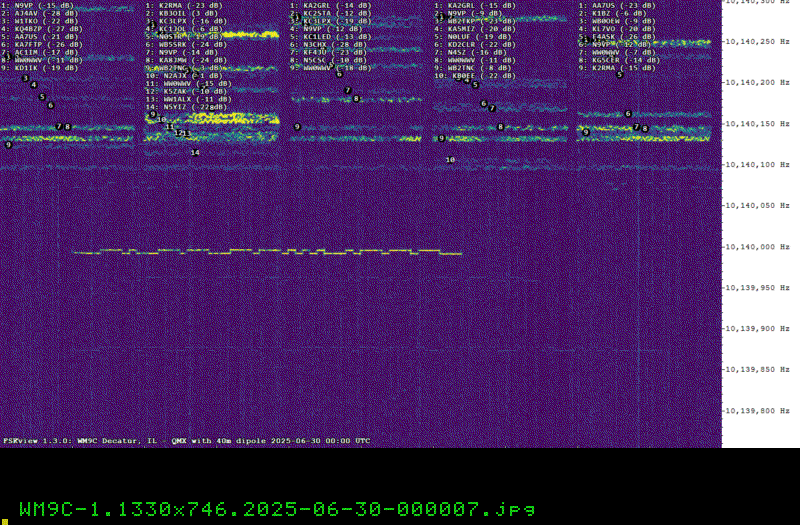This screenshot has width=800, height=525.
Task: Click the small yellow cursor block below filename
Action: (x=5, y=522)
